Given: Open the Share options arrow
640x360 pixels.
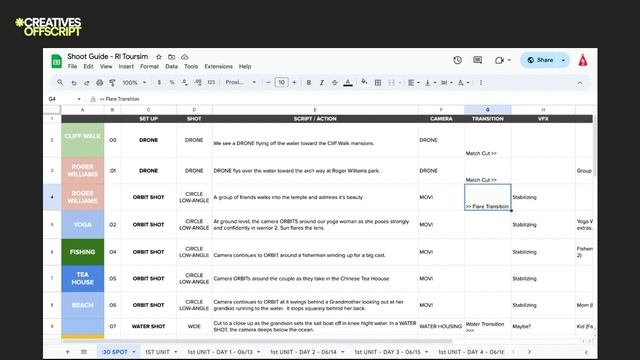Looking at the screenshot, I should (x=564, y=60).
